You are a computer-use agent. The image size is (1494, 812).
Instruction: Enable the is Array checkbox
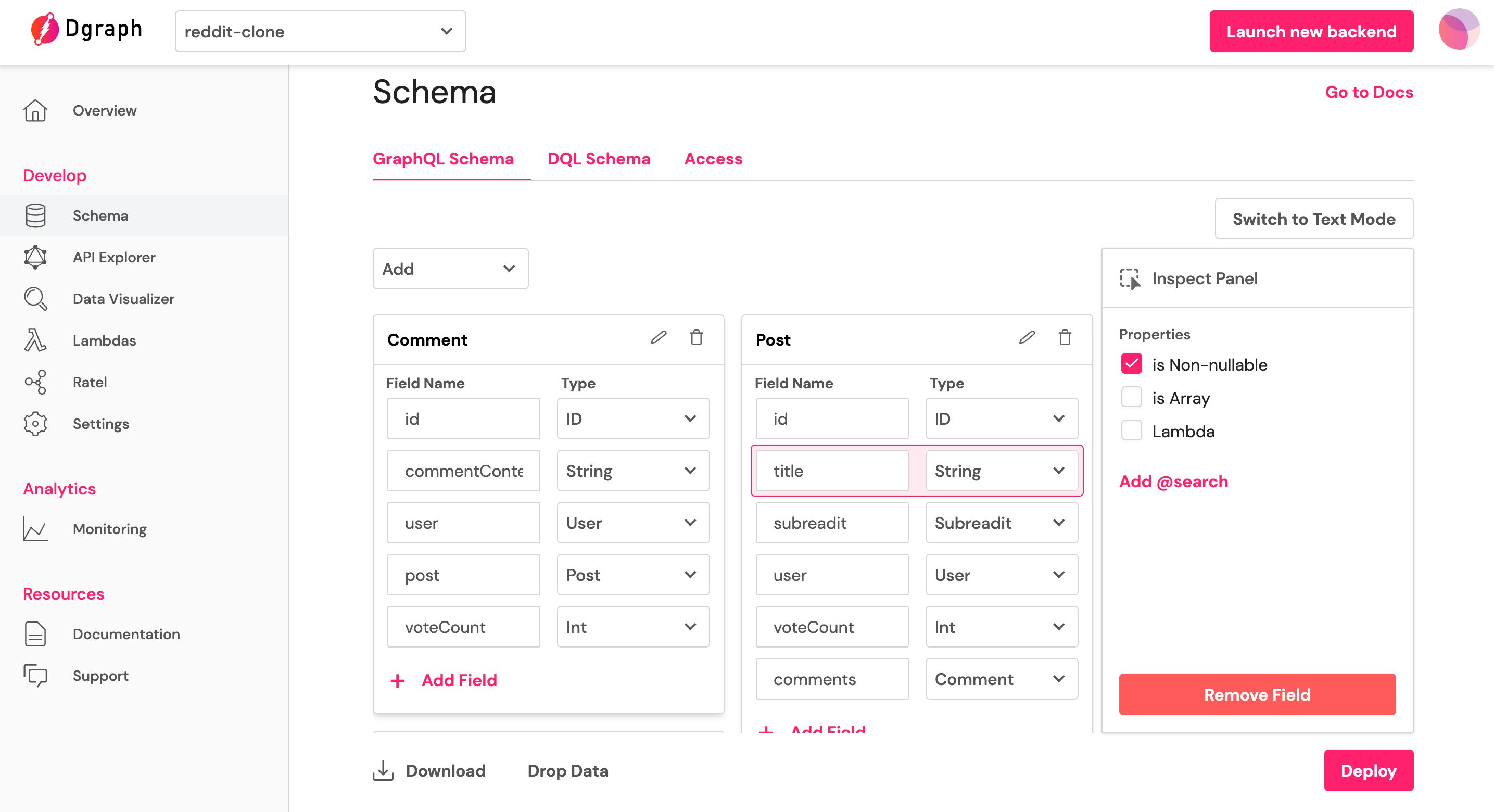click(1131, 398)
